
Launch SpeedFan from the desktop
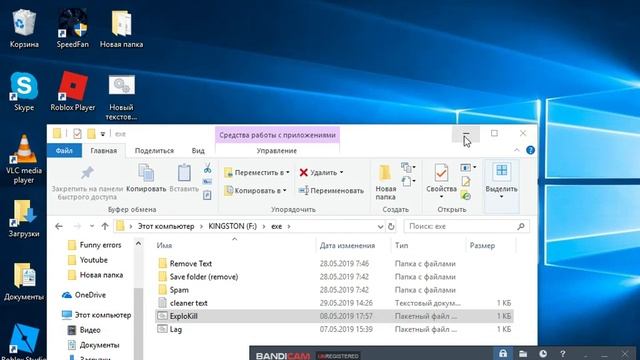[x=73, y=29]
